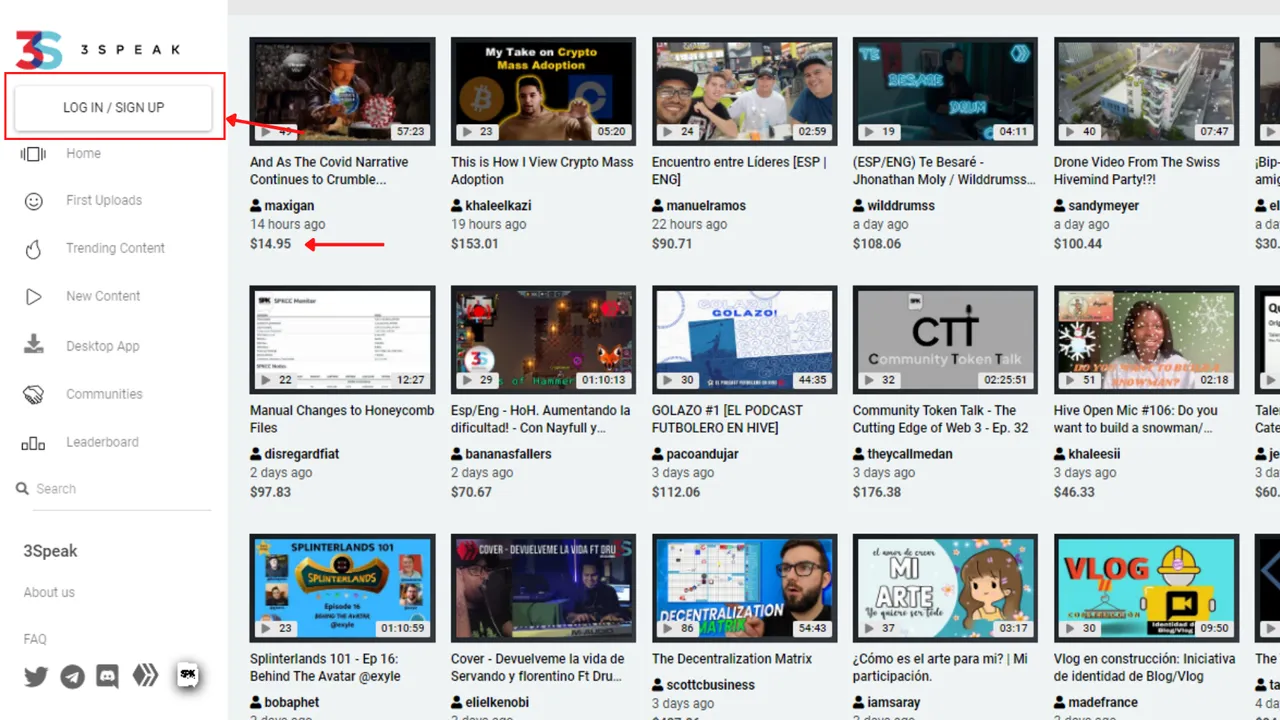Open the FAQ link

(x=35, y=639)
